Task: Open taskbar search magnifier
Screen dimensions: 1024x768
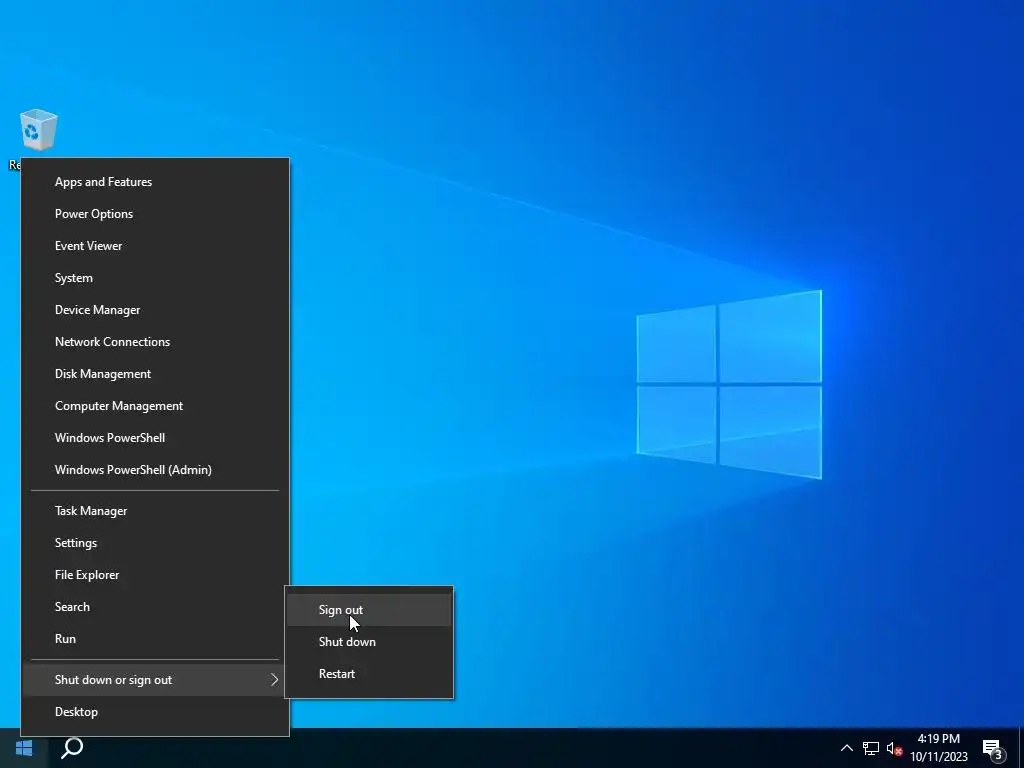Action: pos(72,748)
